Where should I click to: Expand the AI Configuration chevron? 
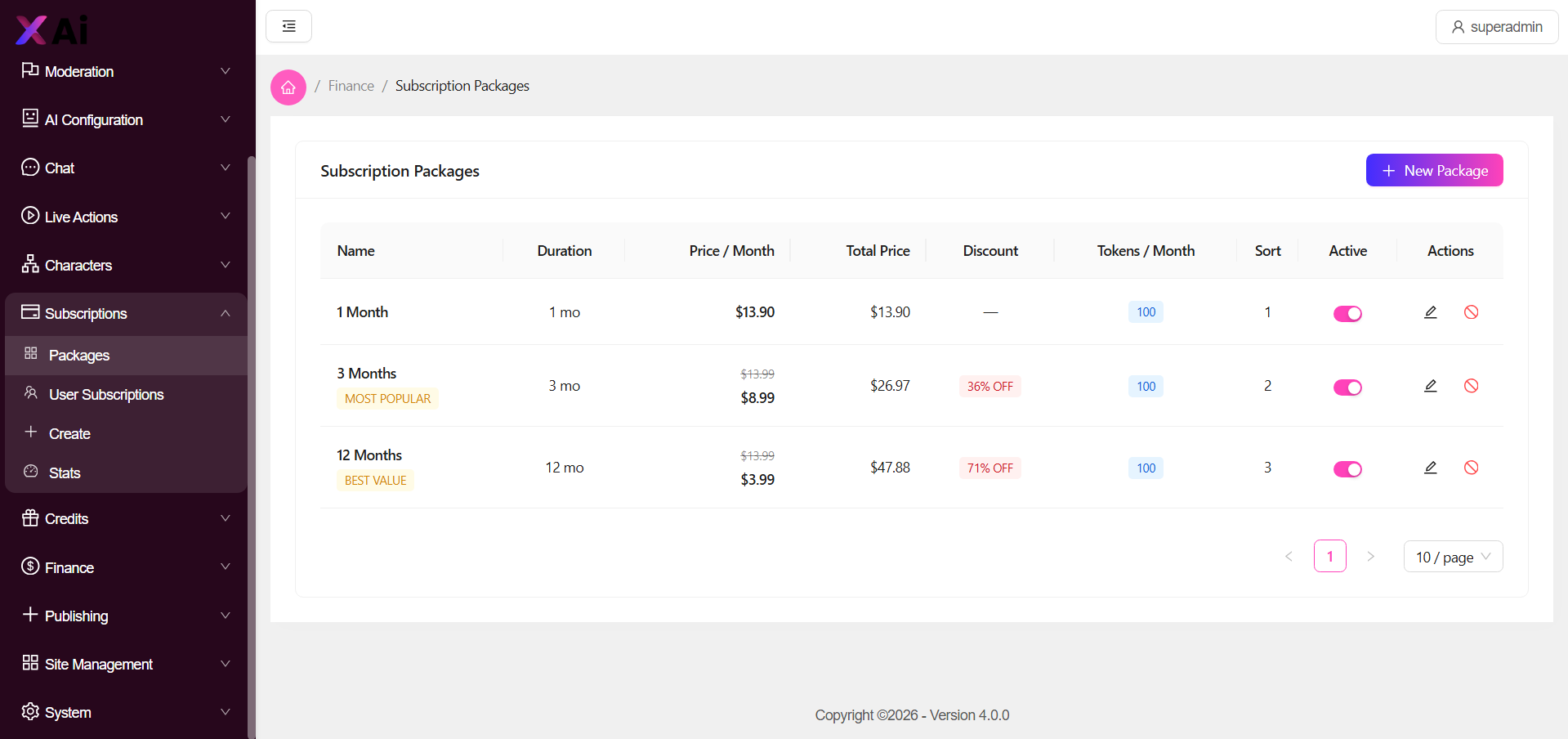(x=226, y=119)
